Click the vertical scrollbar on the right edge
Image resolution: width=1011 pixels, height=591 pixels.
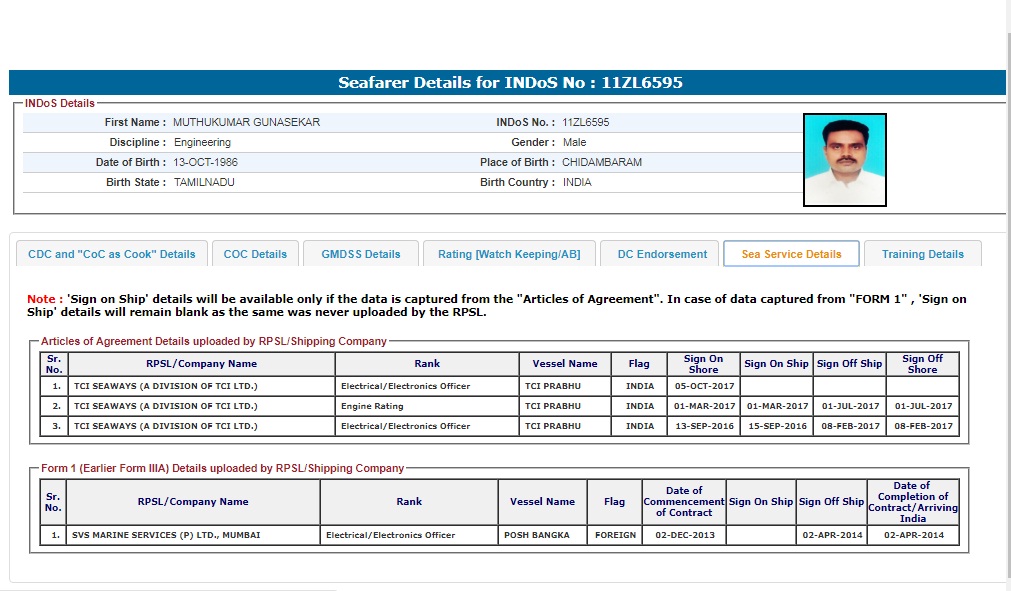click(1005, 300)
